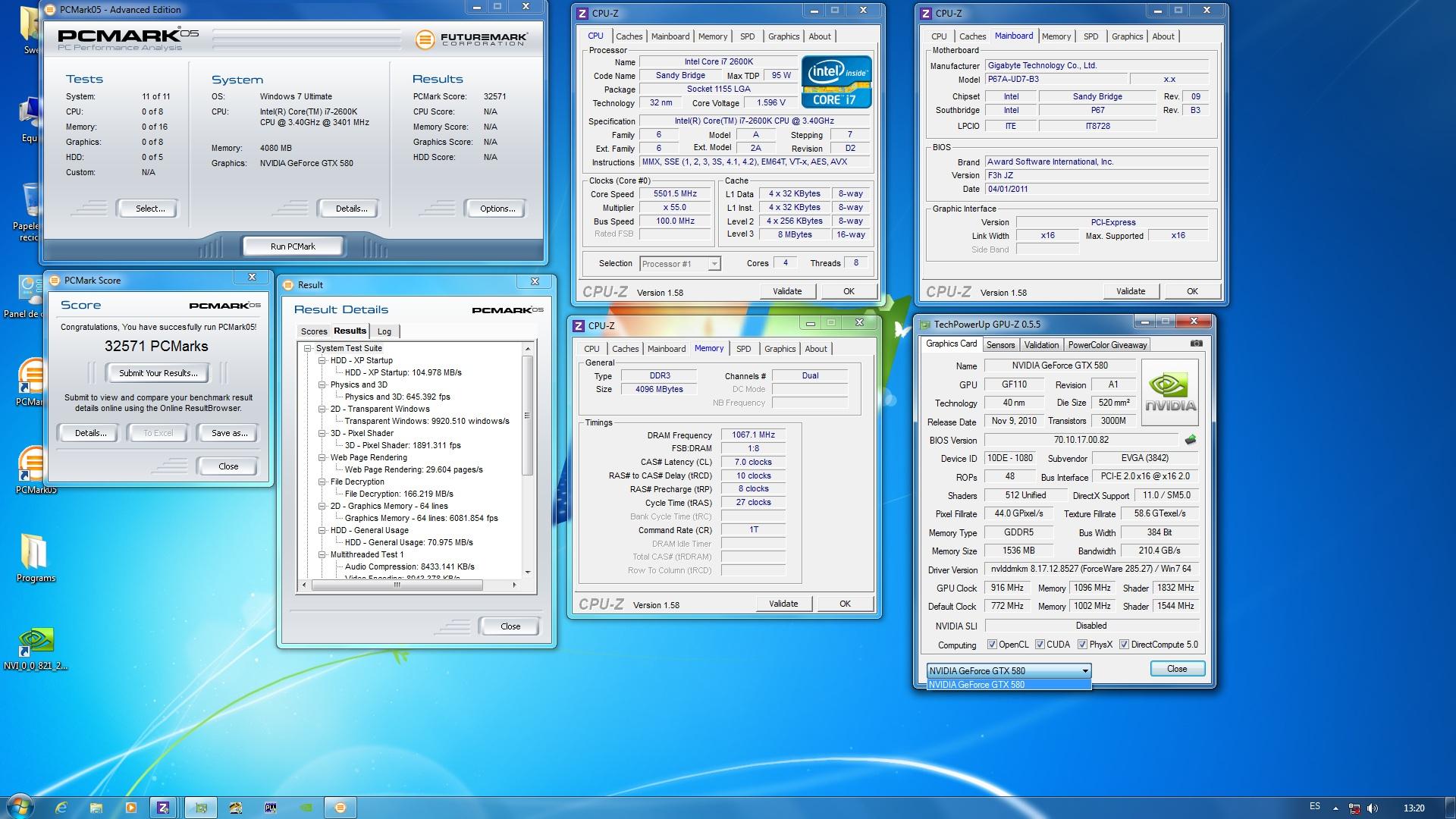Click the network tray icon
Viewport: 1456px width, 819px height.
(1354, 808)
